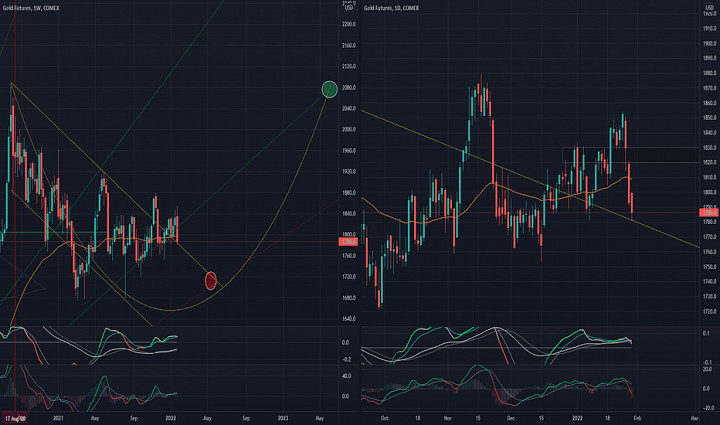Click the 1890.0 price level on daily axis
This screenshot has width=720, height=425.
coord(709,58)
